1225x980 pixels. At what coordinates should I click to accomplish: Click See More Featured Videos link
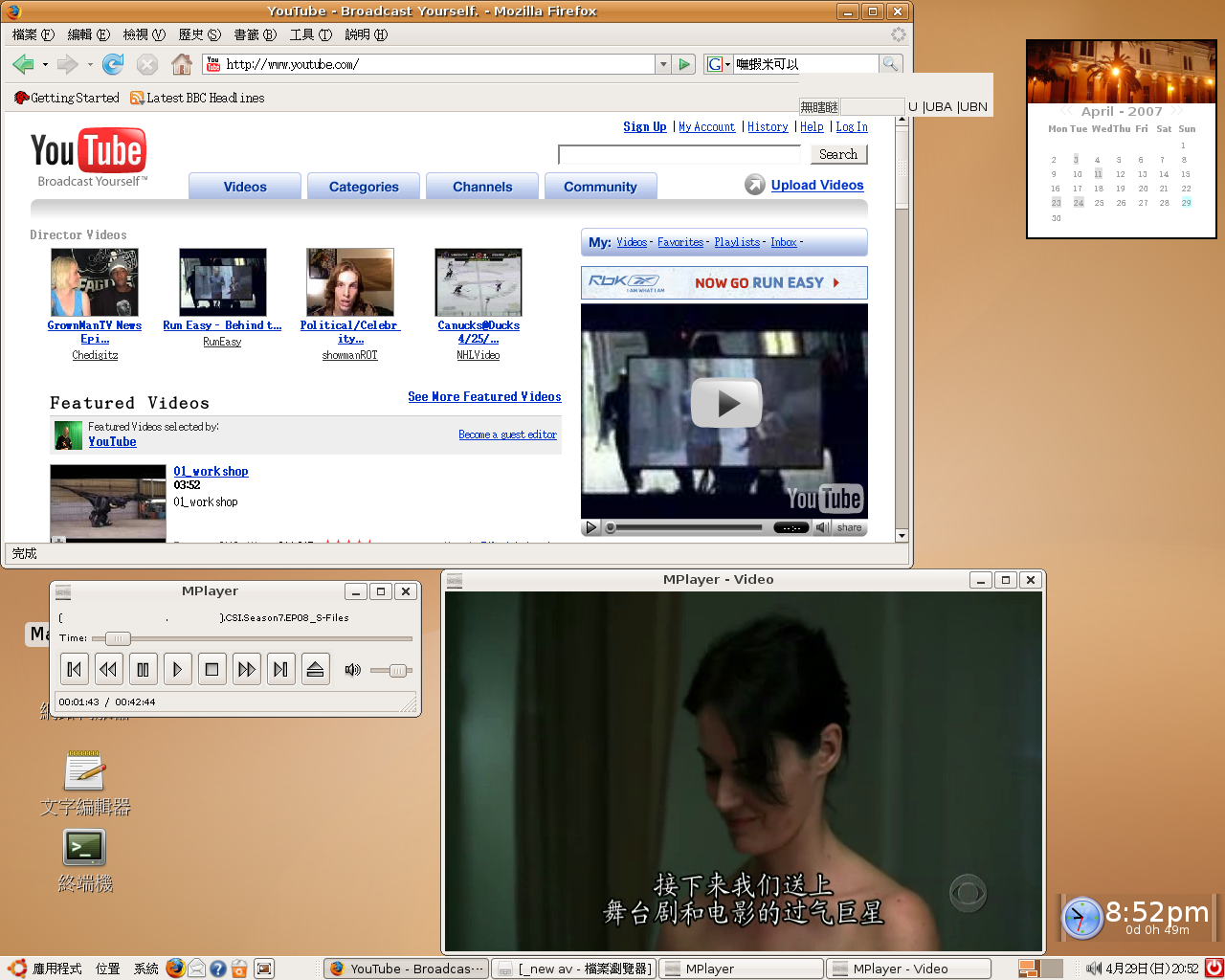pyautogui.click(x=484, y=396)
